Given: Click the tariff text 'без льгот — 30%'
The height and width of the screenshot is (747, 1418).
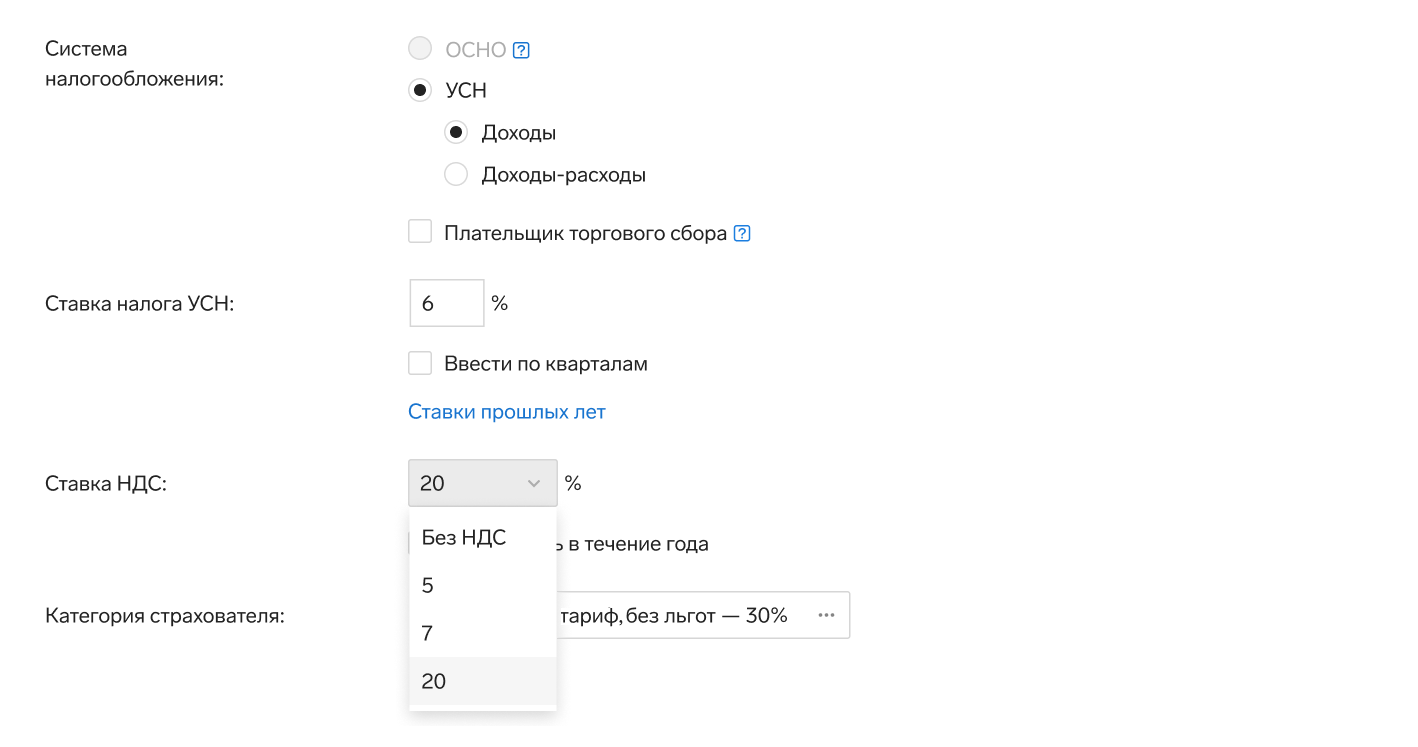Looking at the screenshot, I should click(707, 616).
